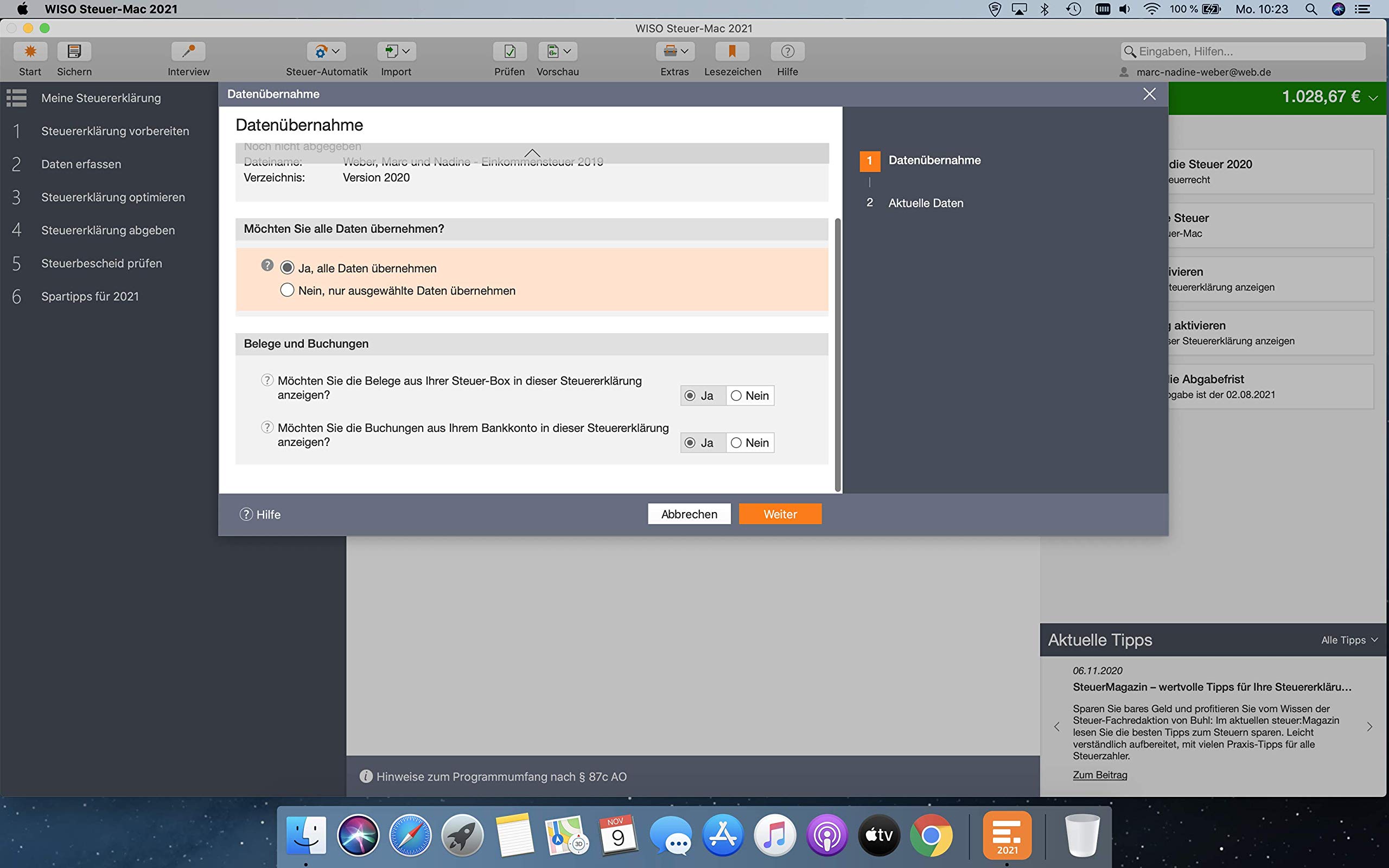Screen dimensions: 1389x868
Task: Click the sidebar list menu icon
Action: point(17,98)
